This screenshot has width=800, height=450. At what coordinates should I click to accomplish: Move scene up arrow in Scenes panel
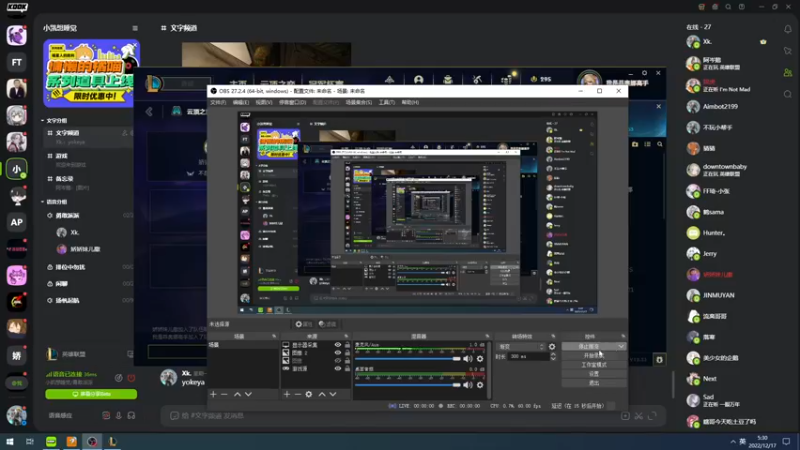point(237,394)
